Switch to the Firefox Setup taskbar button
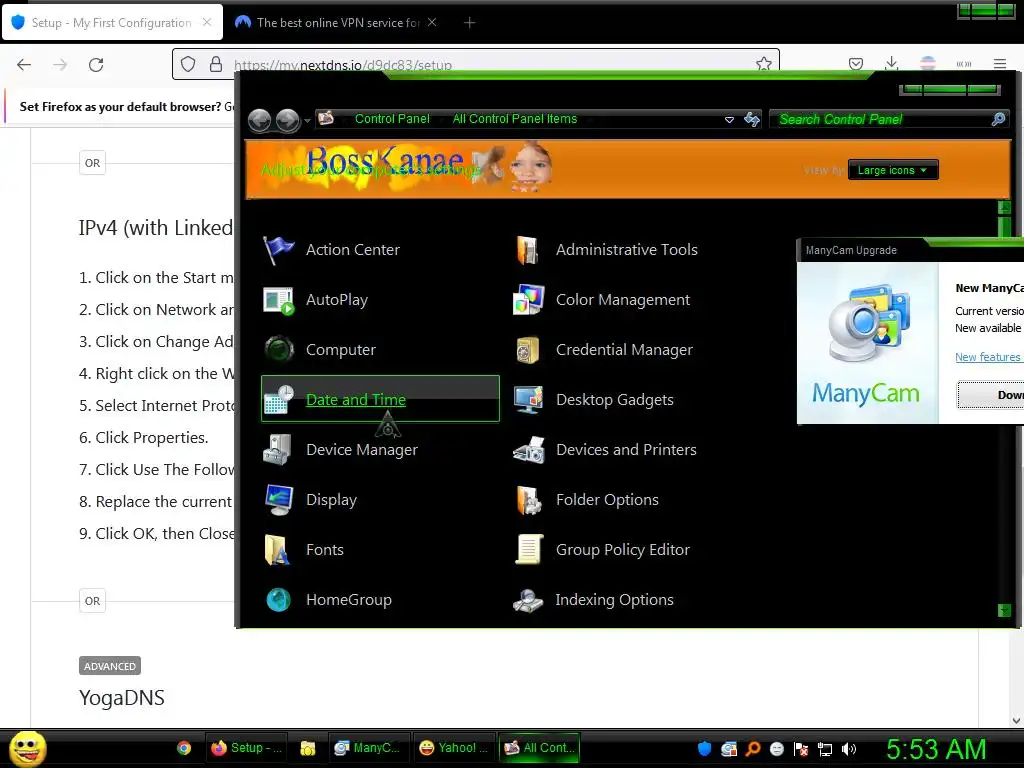The height and width of the screenshot is (768, 1024). (x=247, y=748)
